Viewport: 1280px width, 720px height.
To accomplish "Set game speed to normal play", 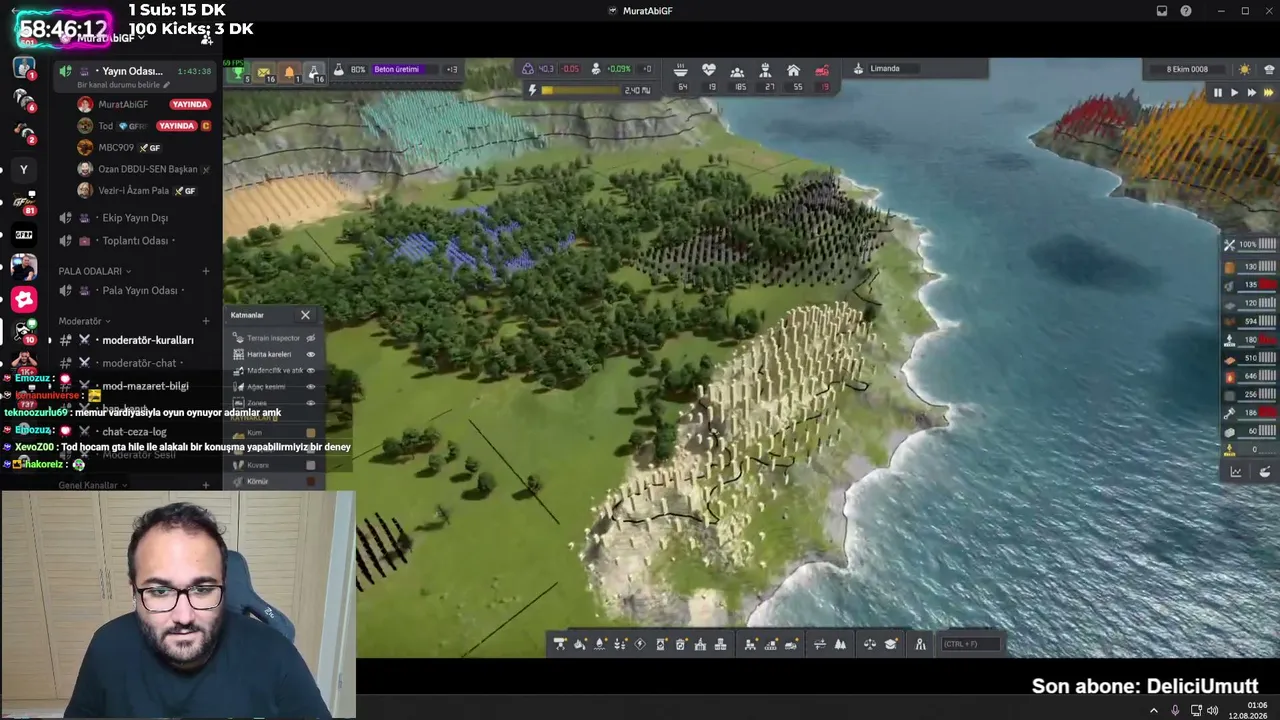I will click(1234, 92).
